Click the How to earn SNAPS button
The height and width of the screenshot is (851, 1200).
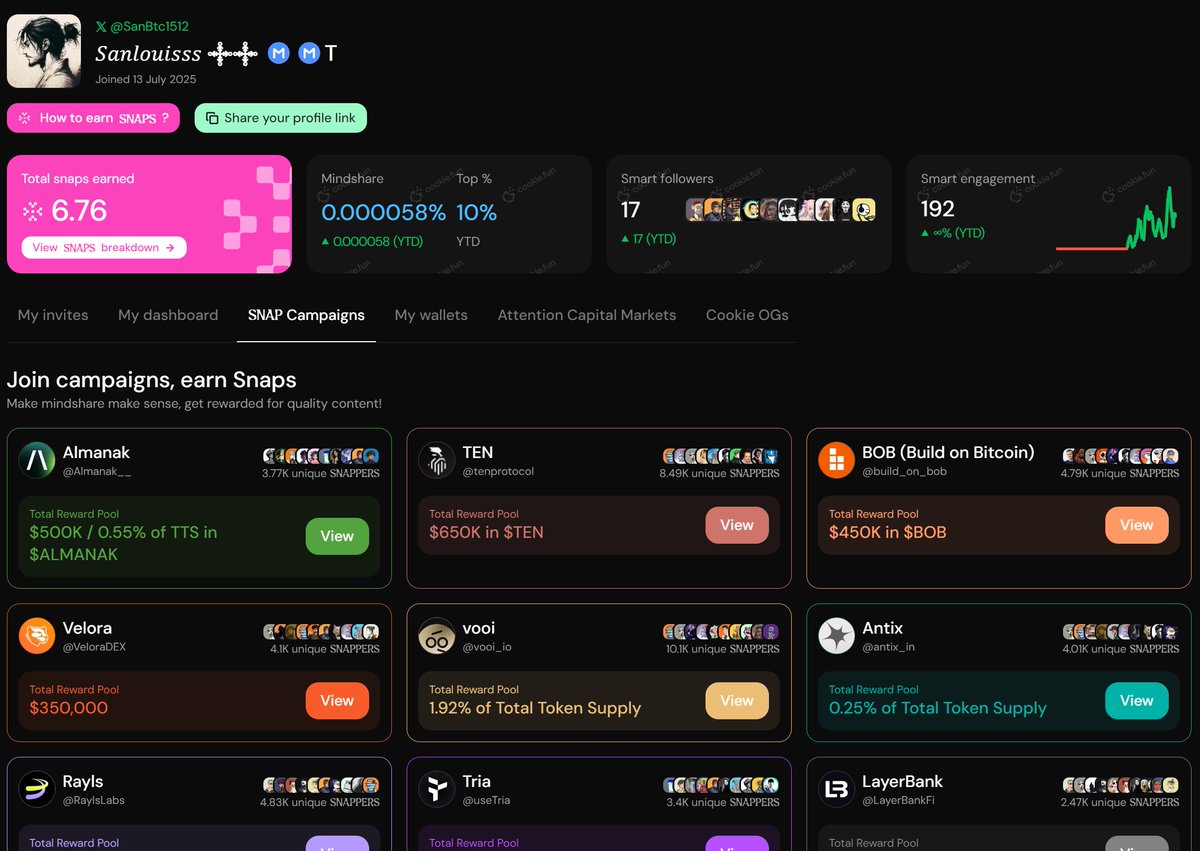tap(93, 118)
